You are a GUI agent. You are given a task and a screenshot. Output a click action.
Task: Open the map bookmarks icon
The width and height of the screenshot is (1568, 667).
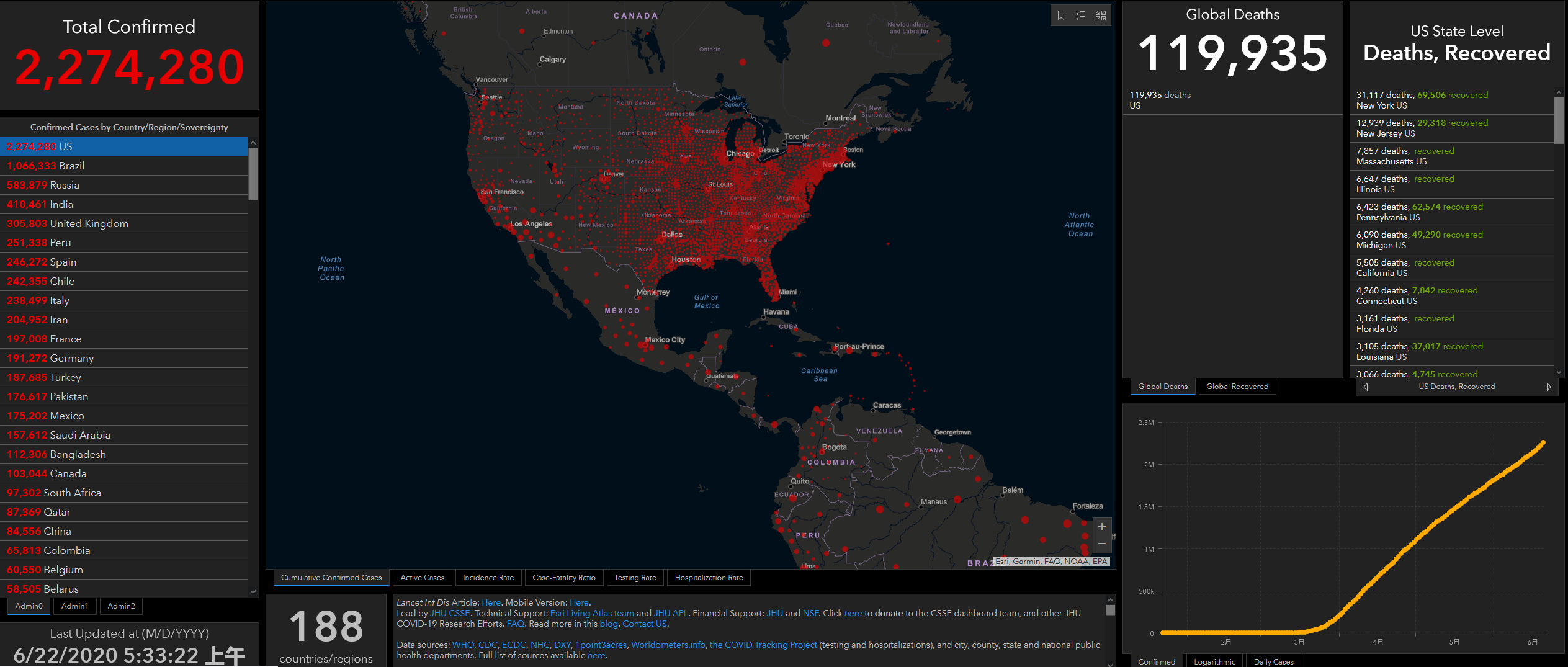click(x=1061, y=16)
